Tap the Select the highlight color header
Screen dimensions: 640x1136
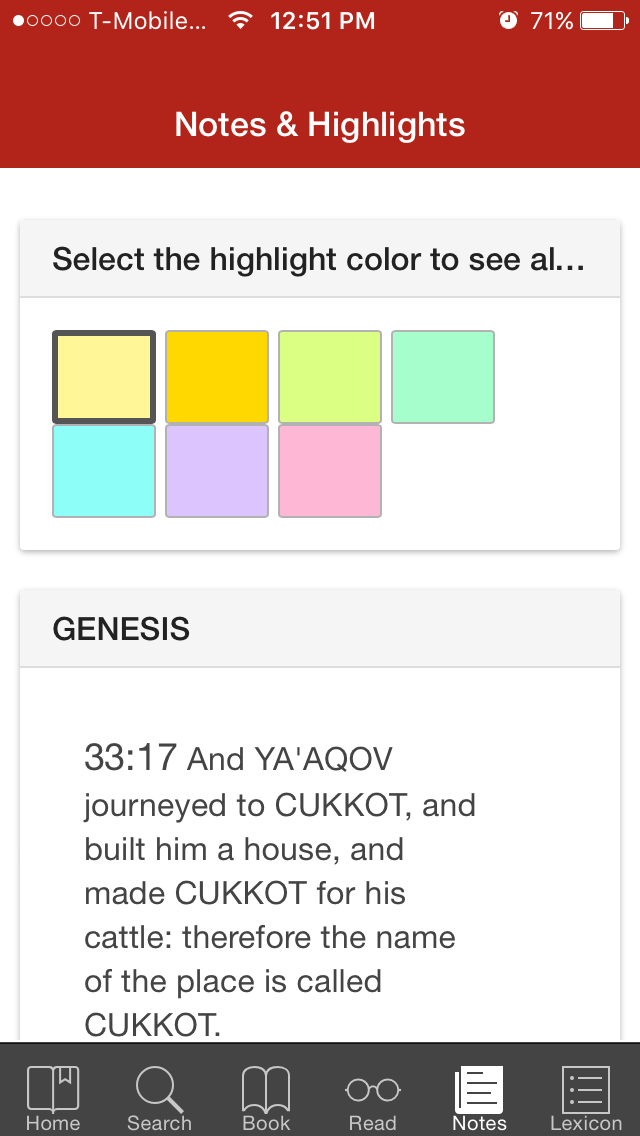tap(320, 259)
